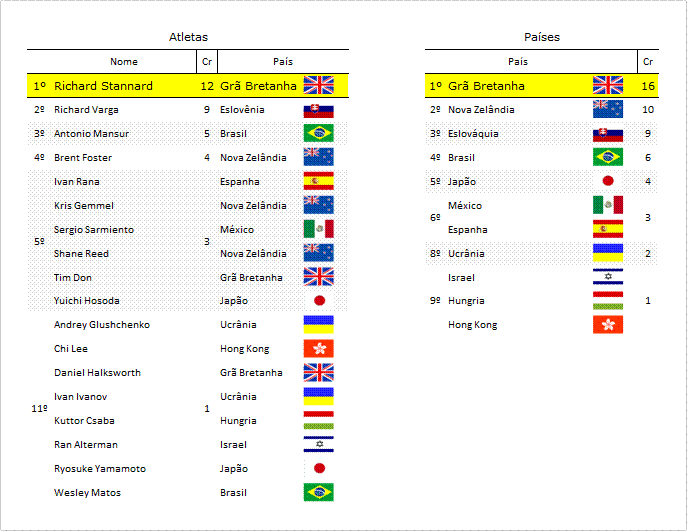687x531 pixels.
Task: Click the Spain flag in Ivan Rana's row
Action: [319, 181]
